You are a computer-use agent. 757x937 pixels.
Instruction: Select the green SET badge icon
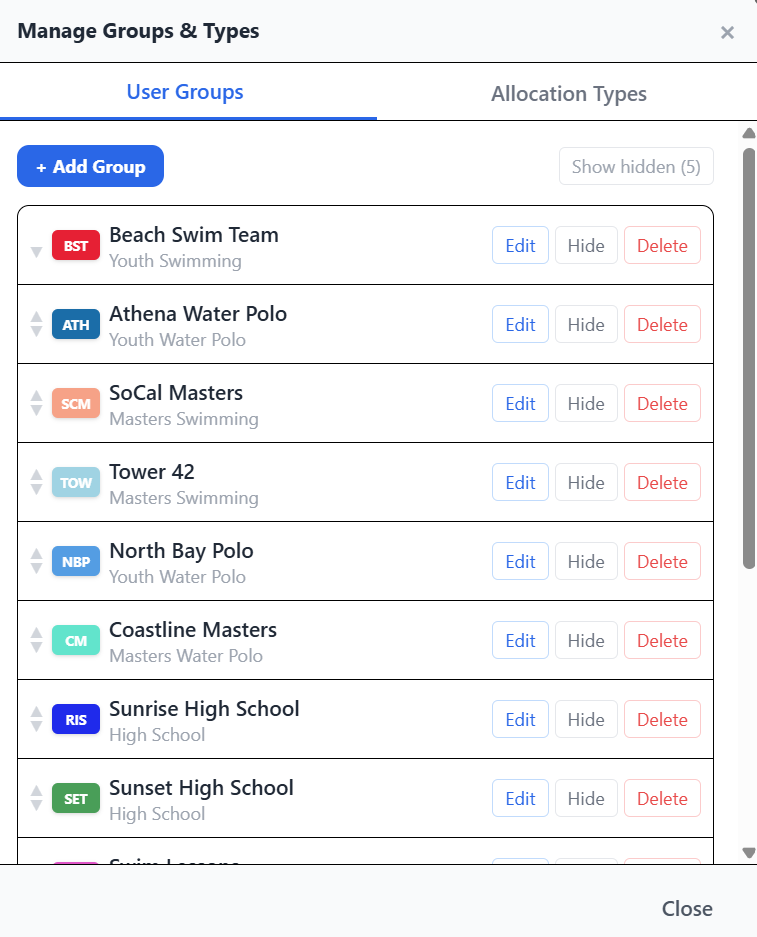point(75,798)
